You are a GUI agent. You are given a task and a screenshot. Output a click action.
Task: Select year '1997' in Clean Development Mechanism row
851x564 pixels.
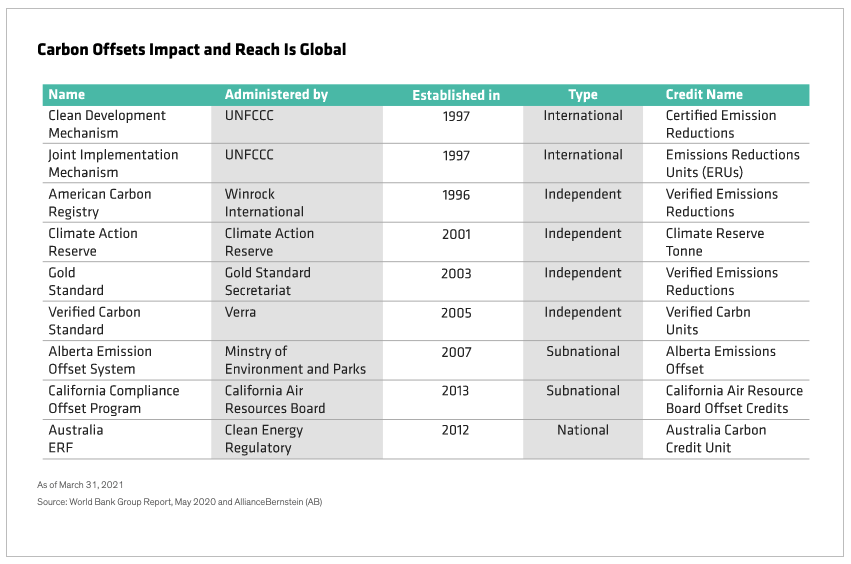(456, 116)
